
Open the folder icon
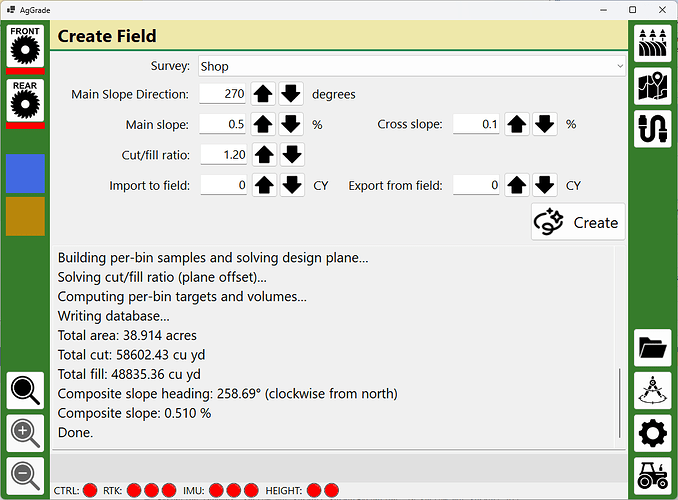[x=652, y=347]
